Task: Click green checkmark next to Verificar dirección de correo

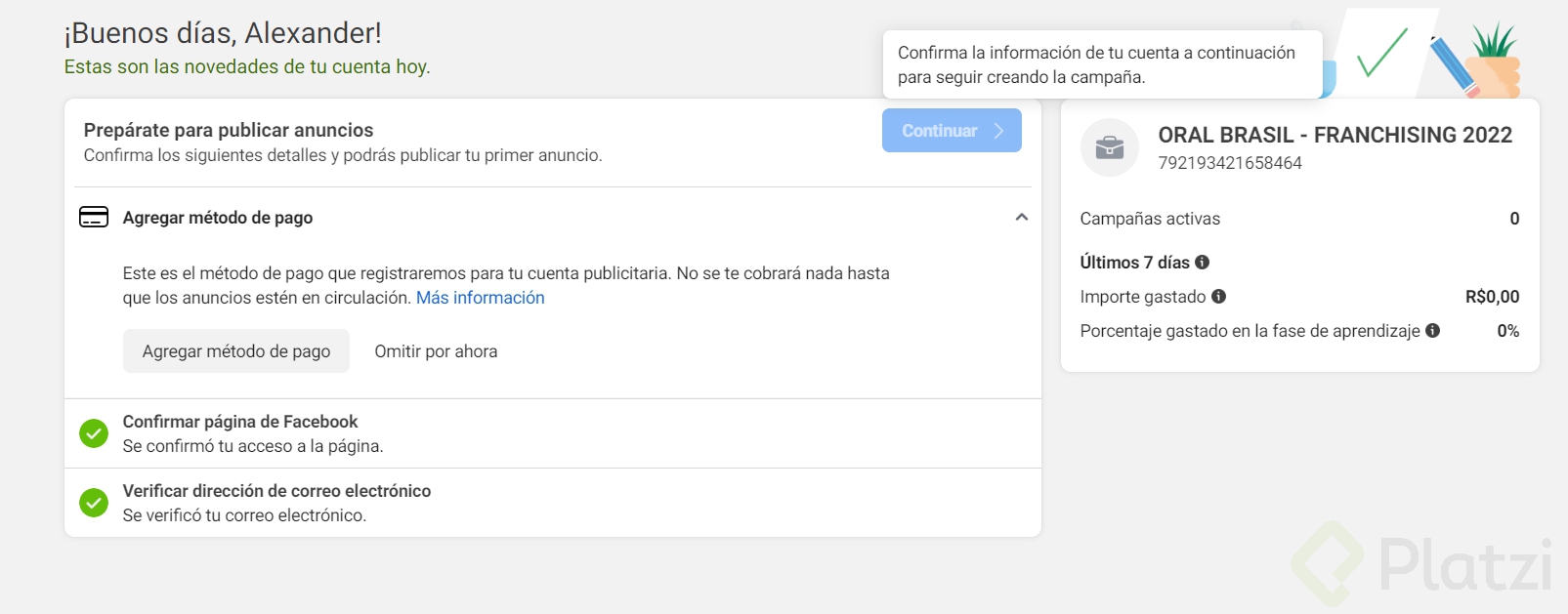Action: click(94, 503)
